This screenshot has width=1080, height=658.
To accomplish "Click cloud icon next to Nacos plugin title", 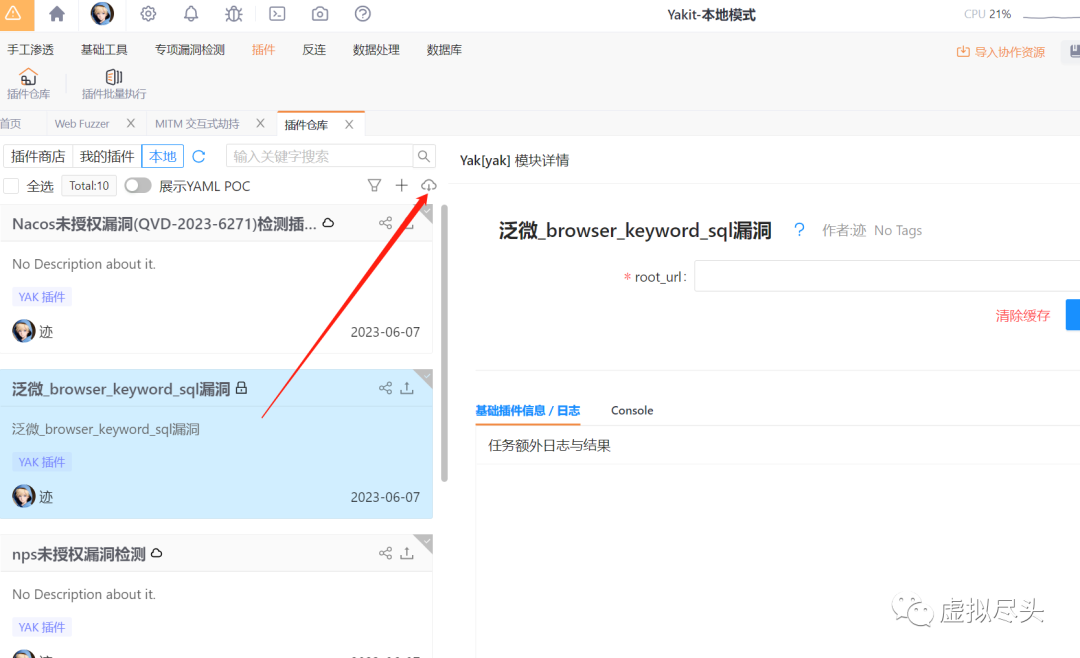I will point(329,223).
